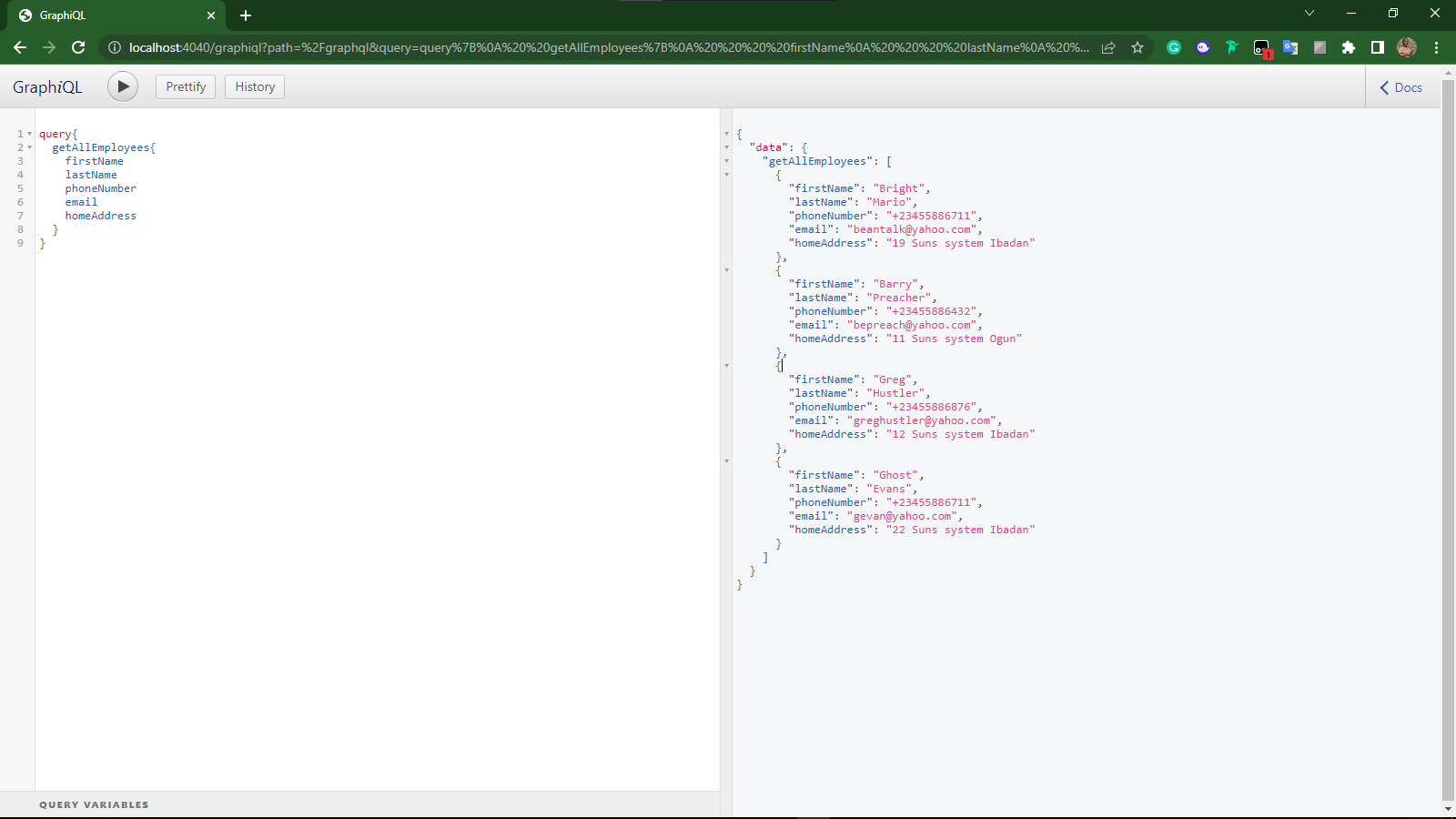Click the Prettify button
This screenshot has width=1456, height=819.
[x=185, y=86]
